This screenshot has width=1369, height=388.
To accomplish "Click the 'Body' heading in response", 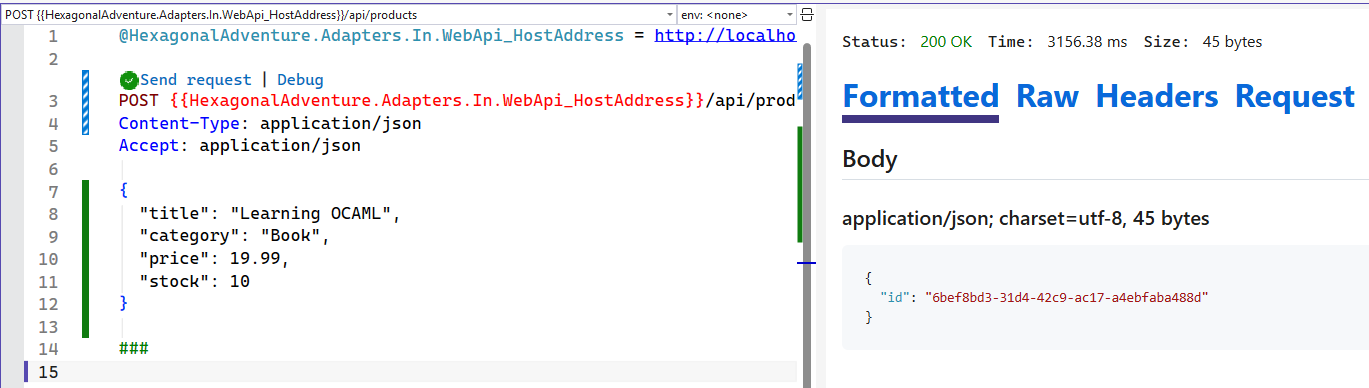I will point(870,159).
